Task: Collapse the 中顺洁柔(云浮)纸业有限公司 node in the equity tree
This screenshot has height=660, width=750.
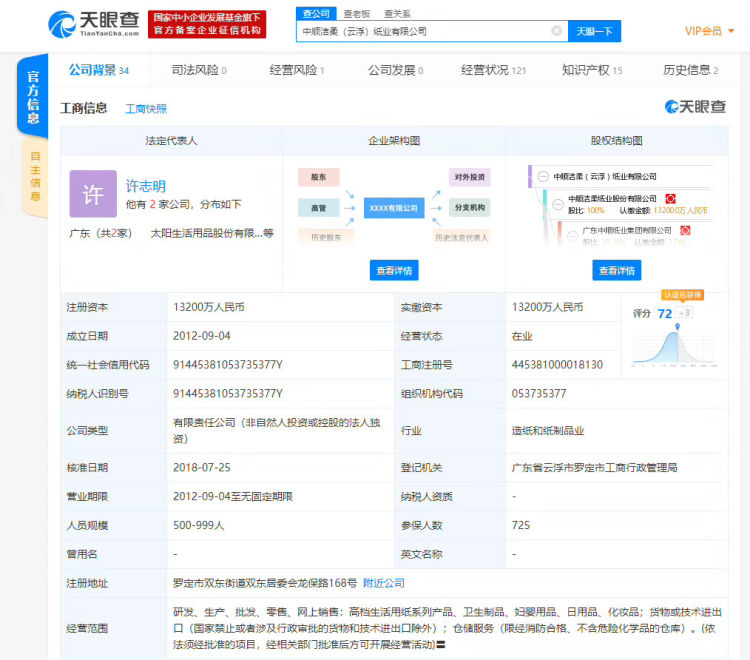Action: pos(543,176)
